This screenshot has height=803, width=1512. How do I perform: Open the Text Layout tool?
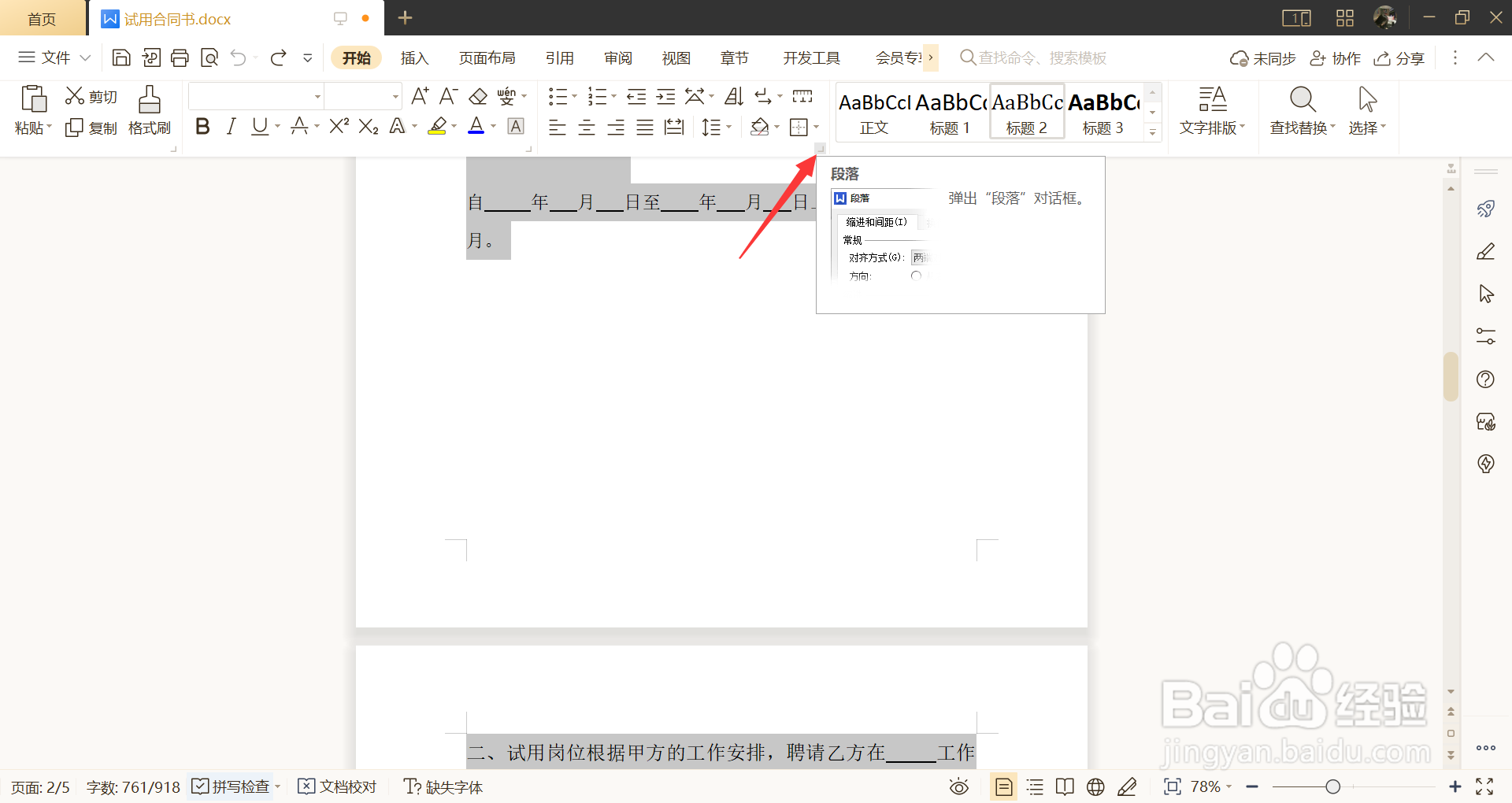tap(1212, 110)
